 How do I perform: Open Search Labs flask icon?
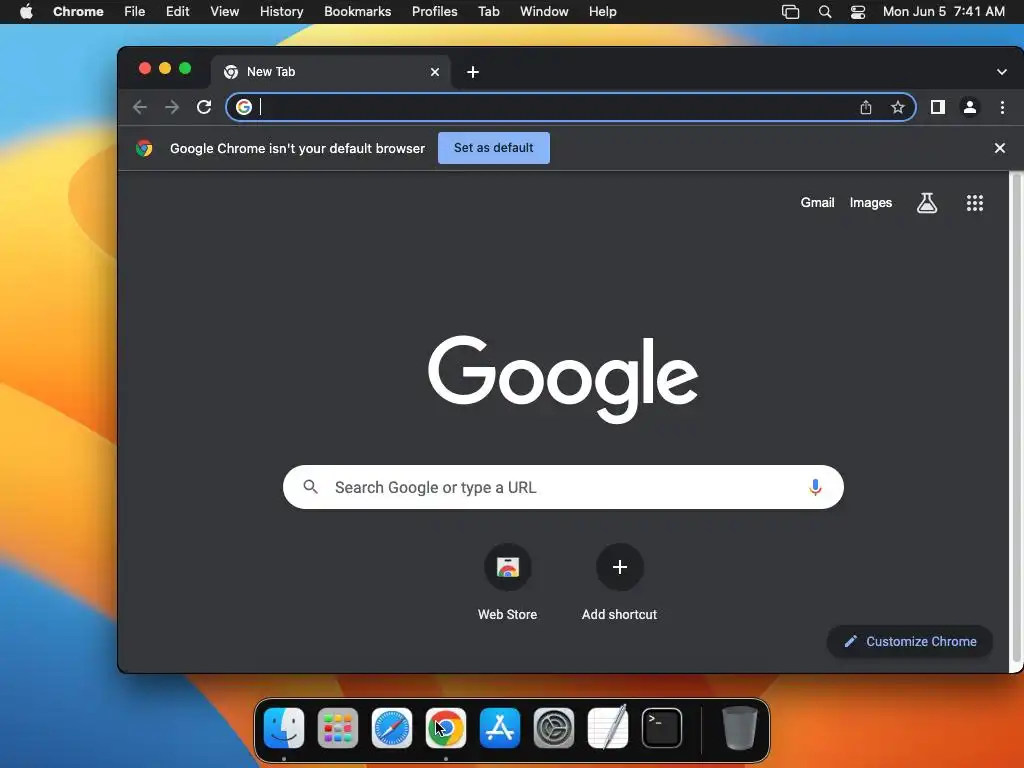927,203
